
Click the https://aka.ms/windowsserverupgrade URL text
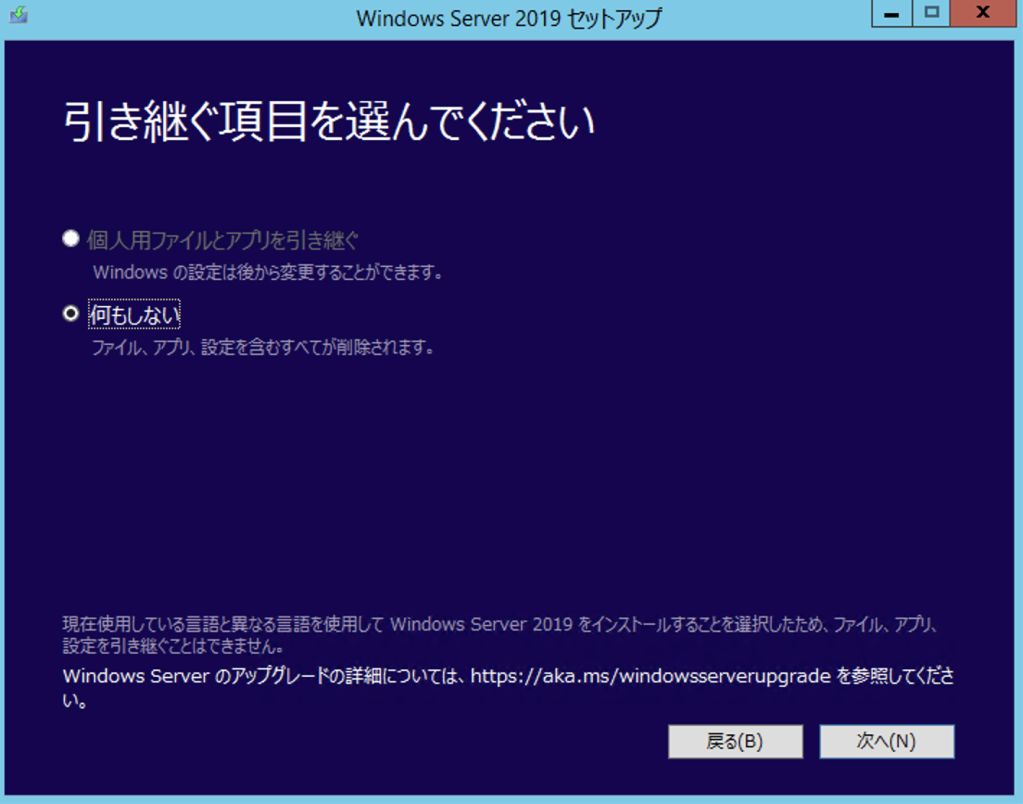pyautogui.click(x=650, y=675)
